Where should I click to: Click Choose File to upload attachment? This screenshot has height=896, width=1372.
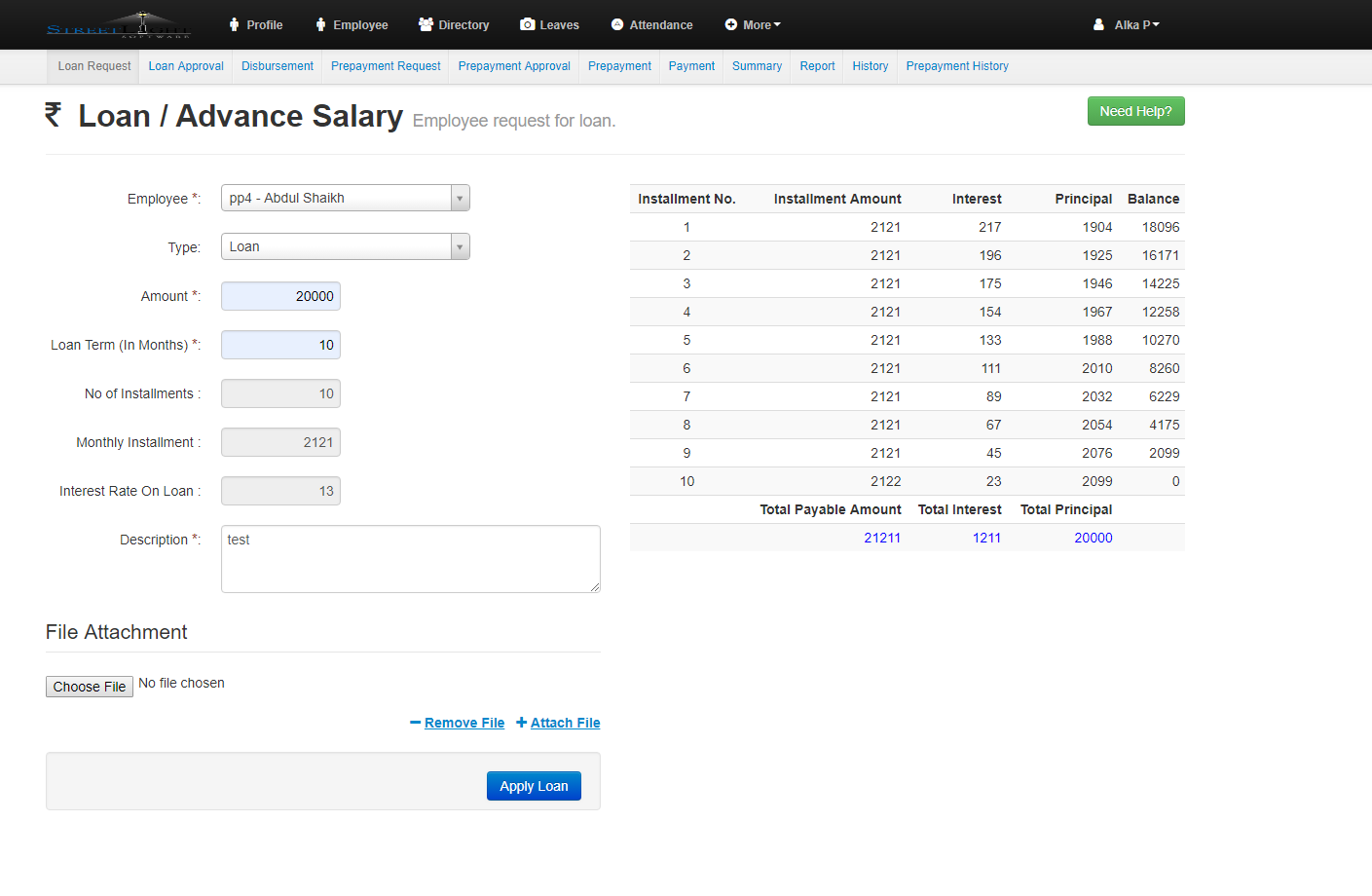[90, 687]
